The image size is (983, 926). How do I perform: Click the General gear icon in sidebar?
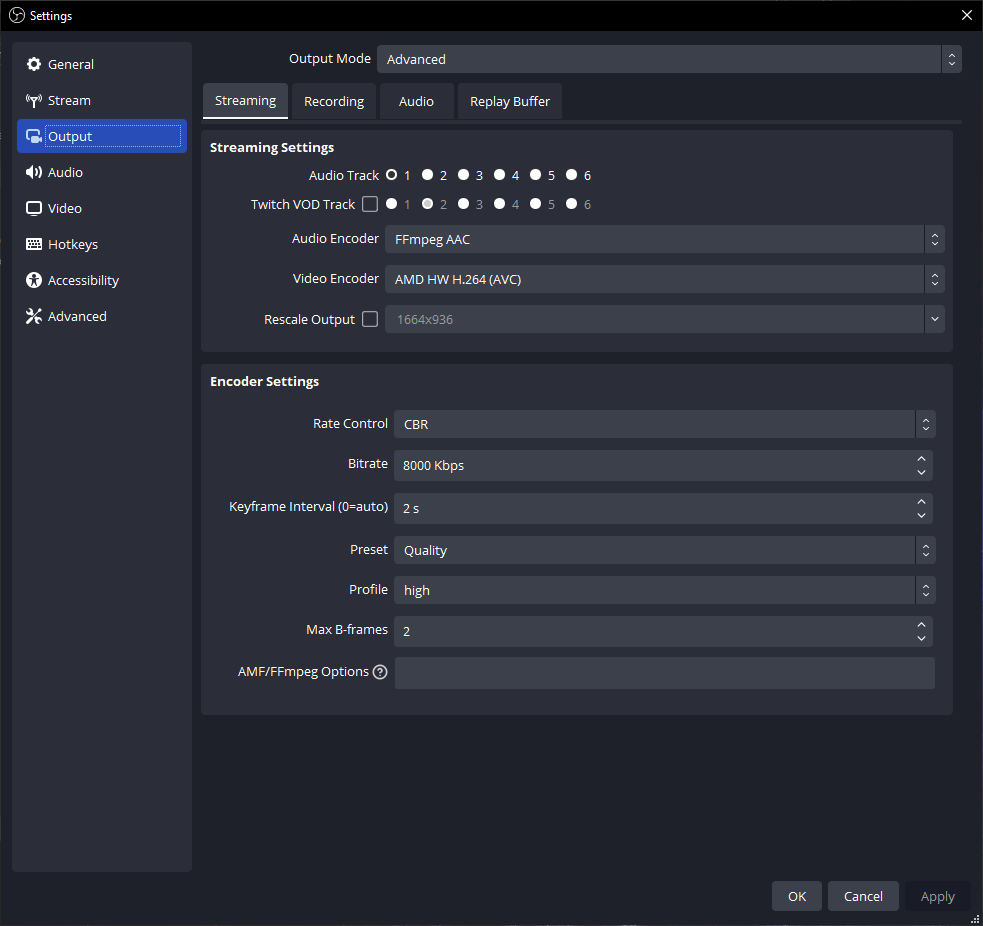click(34, 64)
